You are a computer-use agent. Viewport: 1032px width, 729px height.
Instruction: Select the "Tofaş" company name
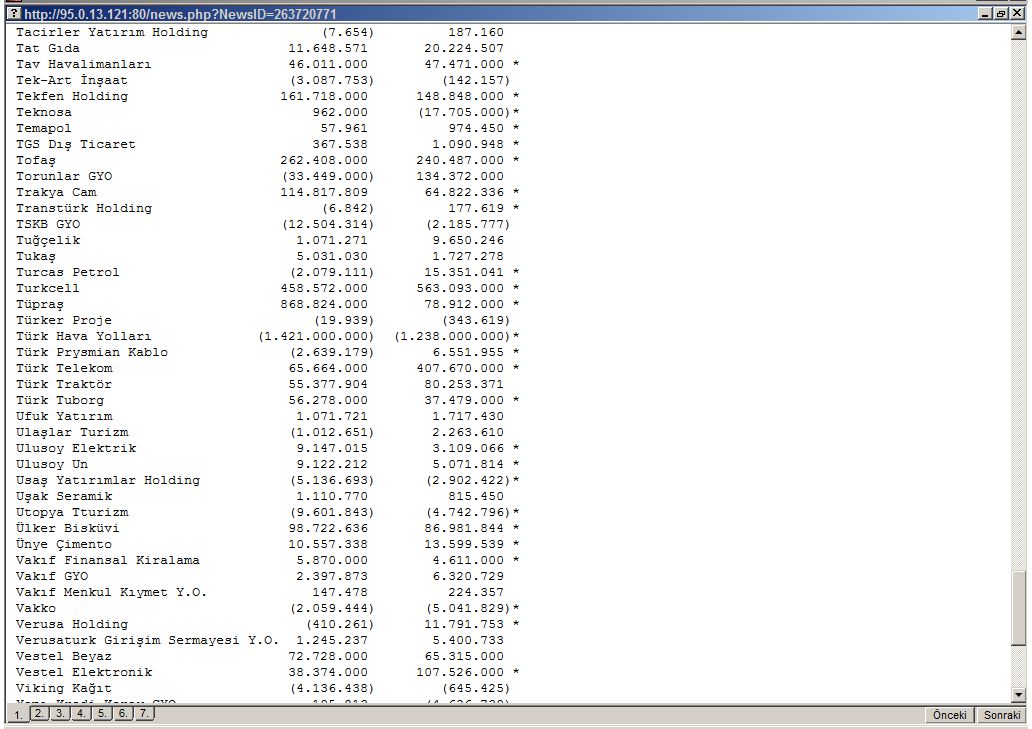[x=36, y=161]
